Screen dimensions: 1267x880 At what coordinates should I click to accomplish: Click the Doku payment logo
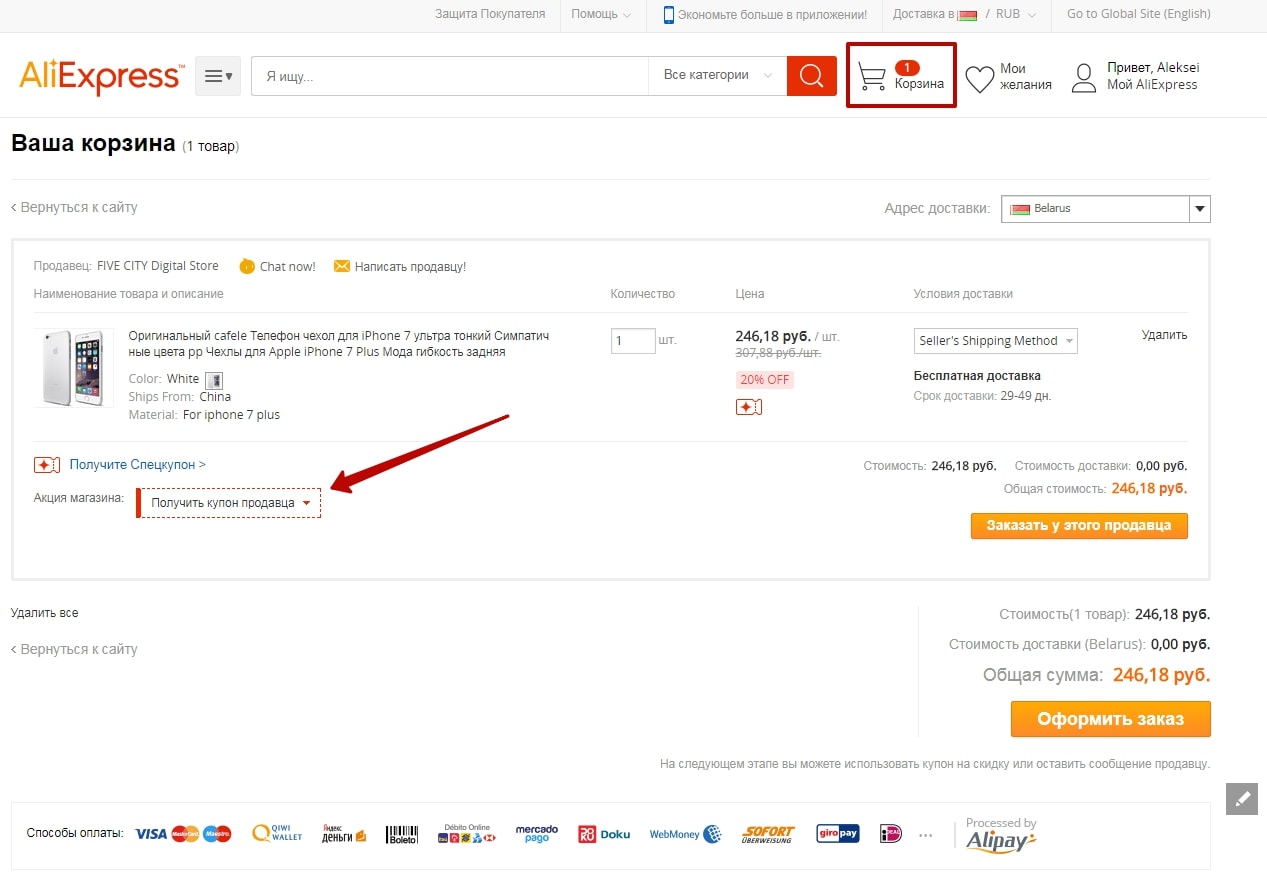pyautogui.click(x=604, y=834)
